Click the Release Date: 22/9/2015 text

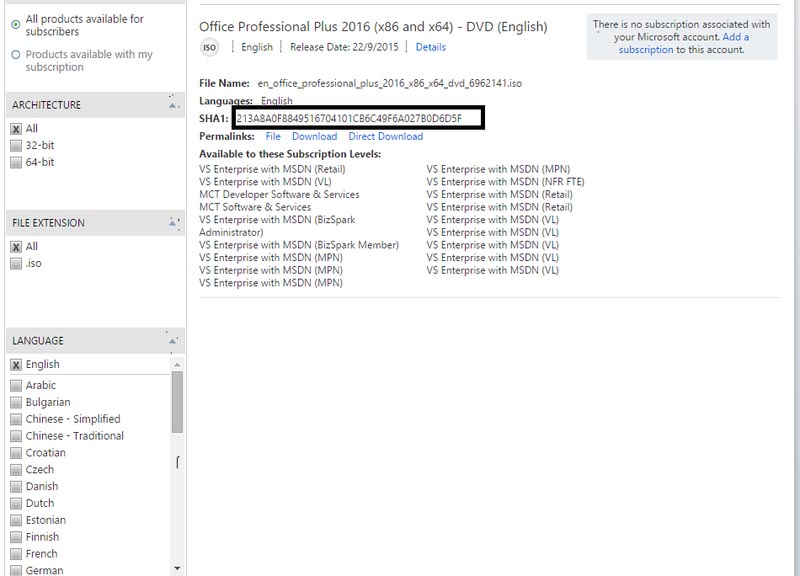(x=344, y=47)
